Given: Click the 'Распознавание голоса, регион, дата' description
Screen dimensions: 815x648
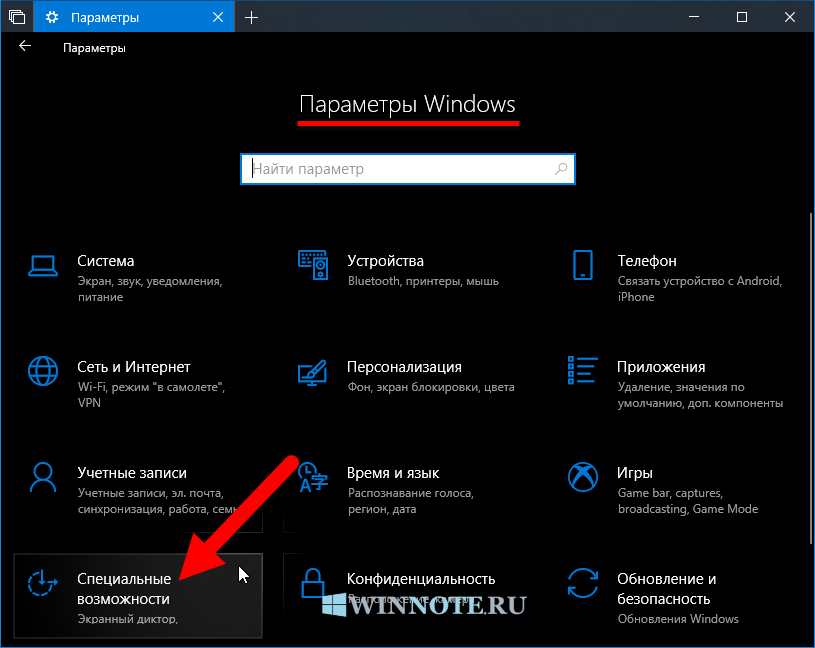Looking at the screenshot, I should click(x=411, y=501).
